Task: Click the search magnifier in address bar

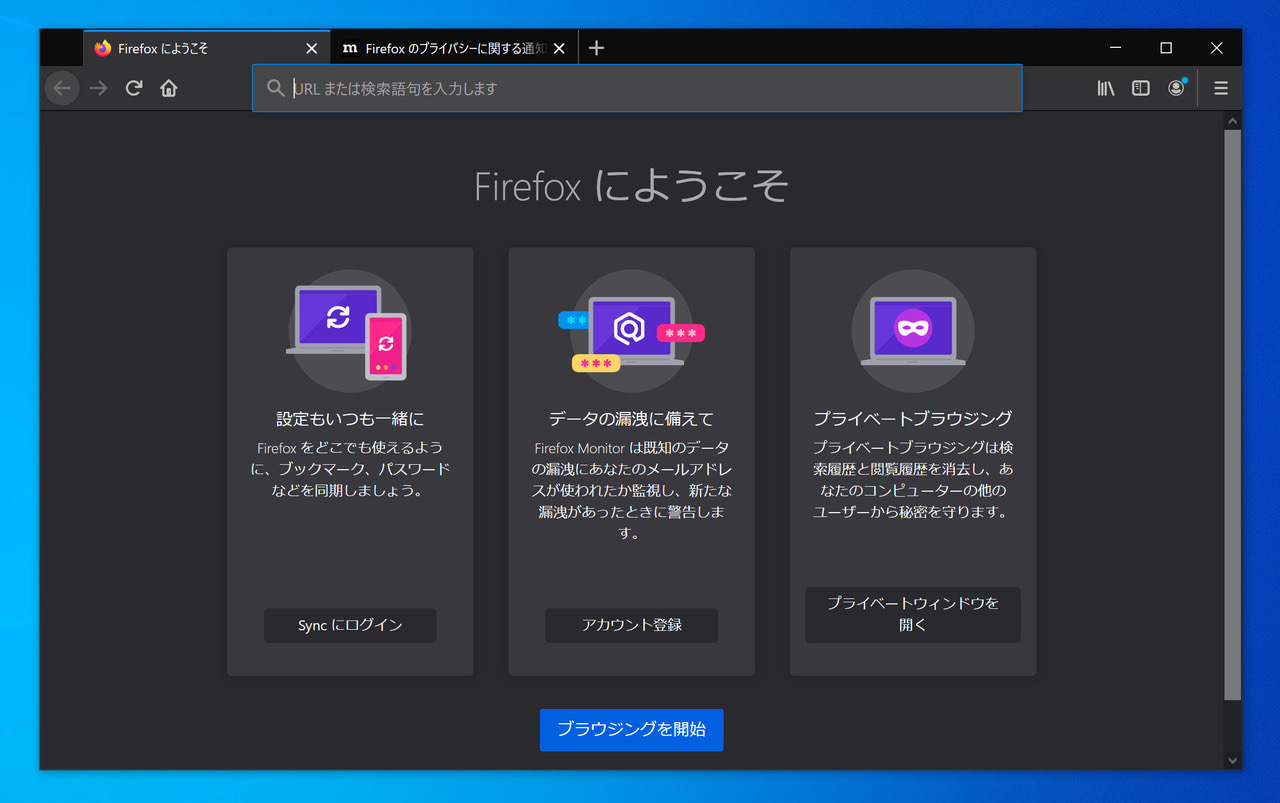Action: point(276,88)
